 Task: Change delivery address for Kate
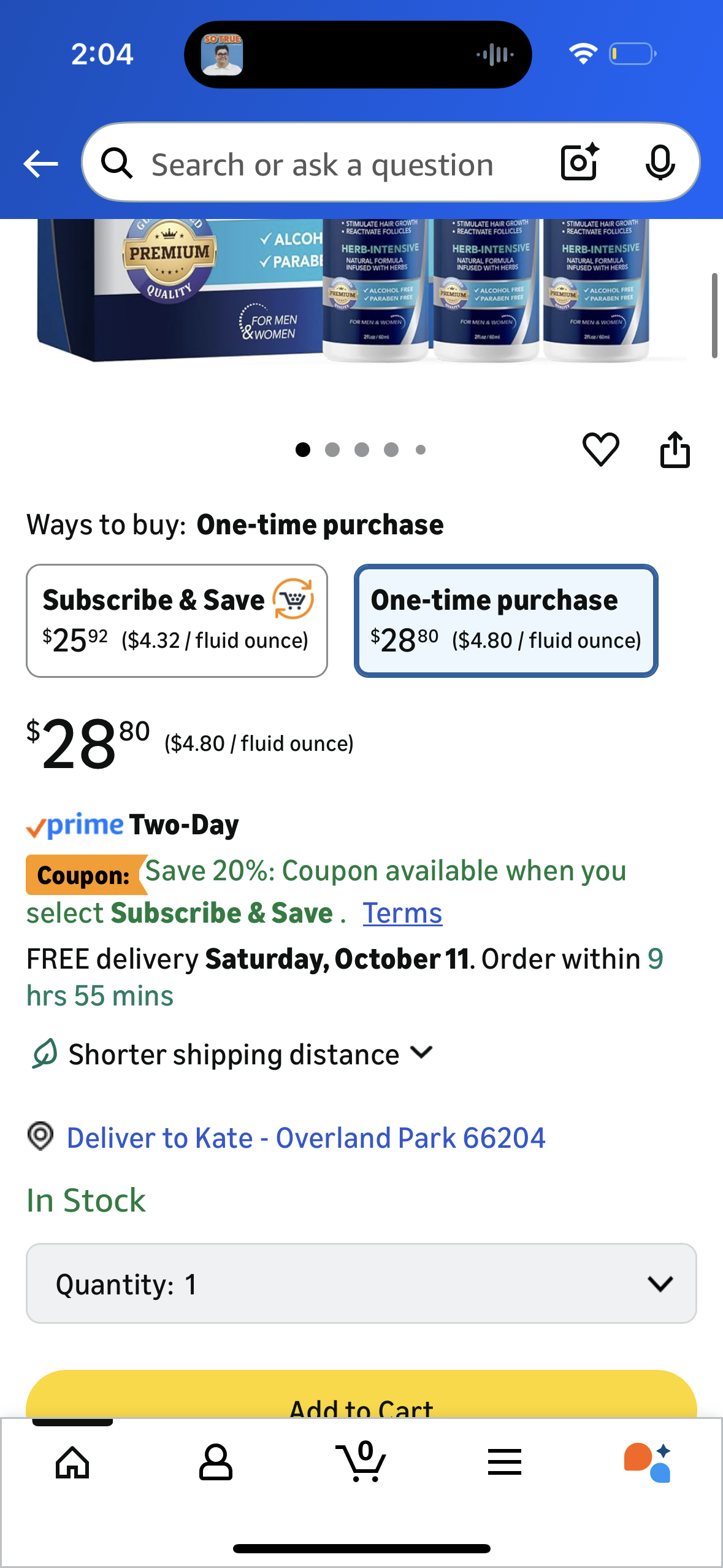click(x=305, y=1138)
